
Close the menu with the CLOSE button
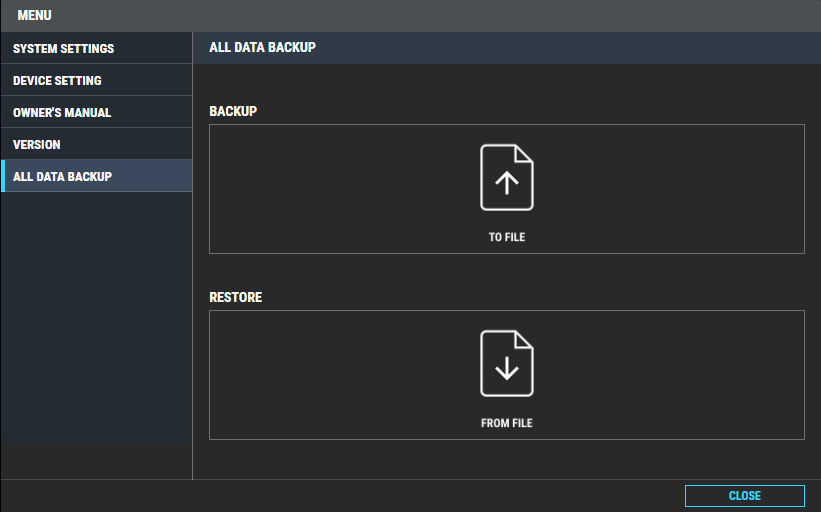tap(745, 495)
